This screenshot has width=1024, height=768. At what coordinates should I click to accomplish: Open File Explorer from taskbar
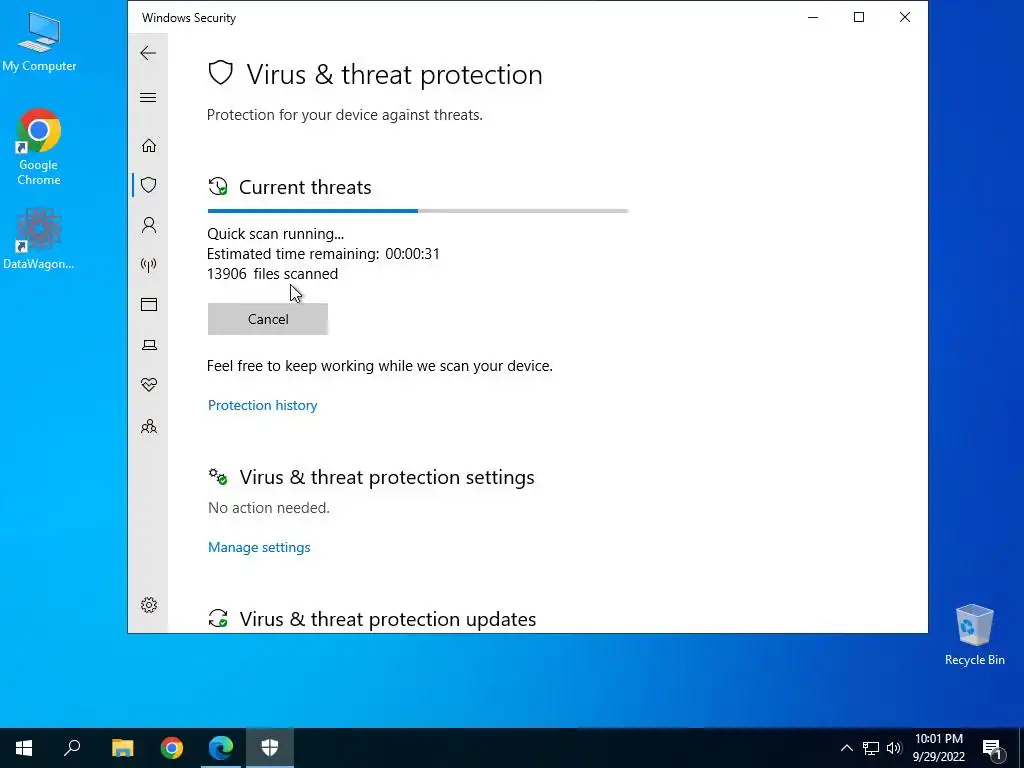(x=122, y=748)
